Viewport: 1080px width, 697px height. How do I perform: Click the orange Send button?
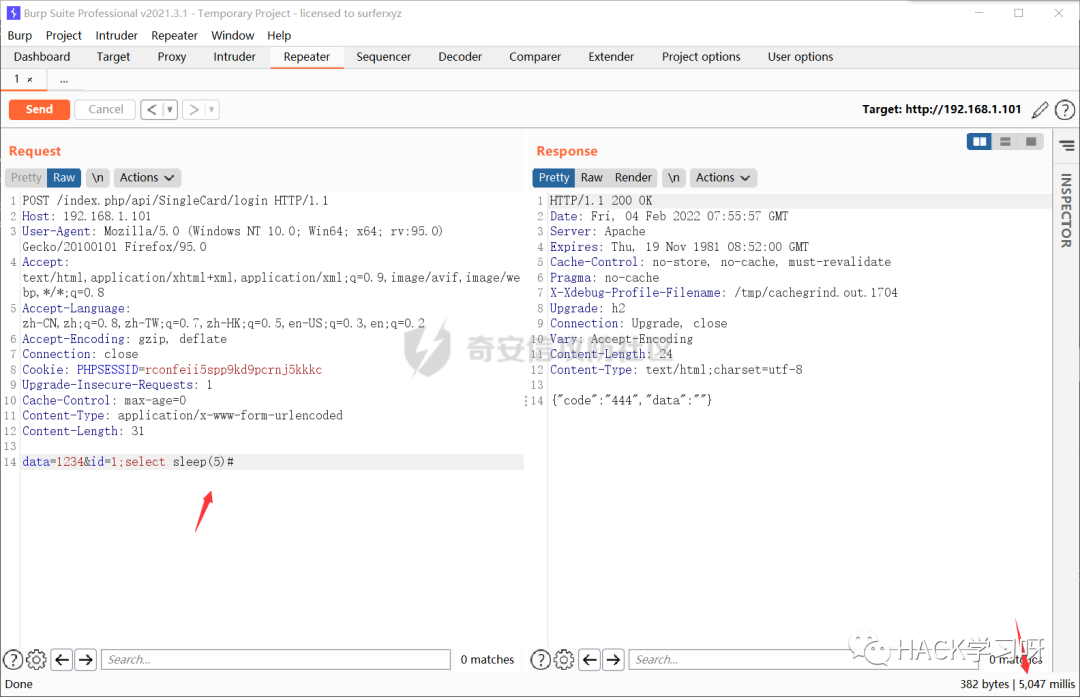click(39, 110)
